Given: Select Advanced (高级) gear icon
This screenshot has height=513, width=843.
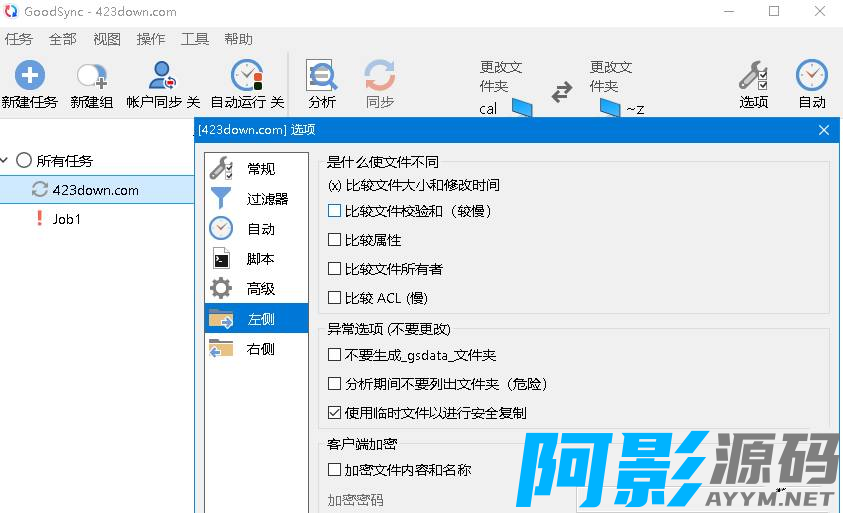Looking at the screenshot, I should [221, 289].
